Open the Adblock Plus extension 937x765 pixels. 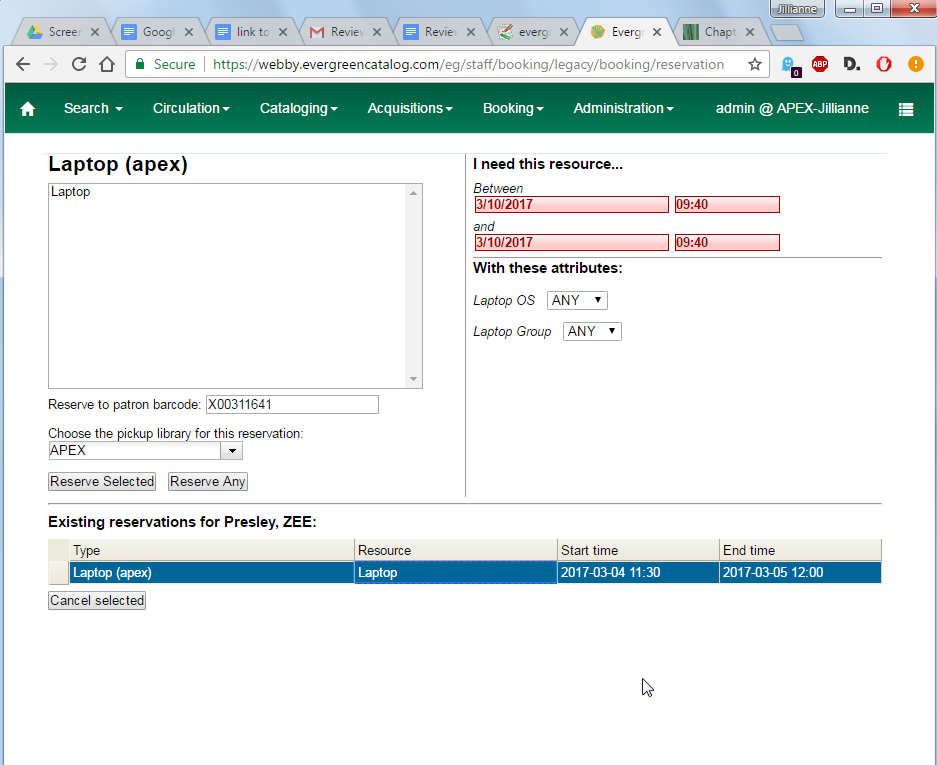coord(820,64)
